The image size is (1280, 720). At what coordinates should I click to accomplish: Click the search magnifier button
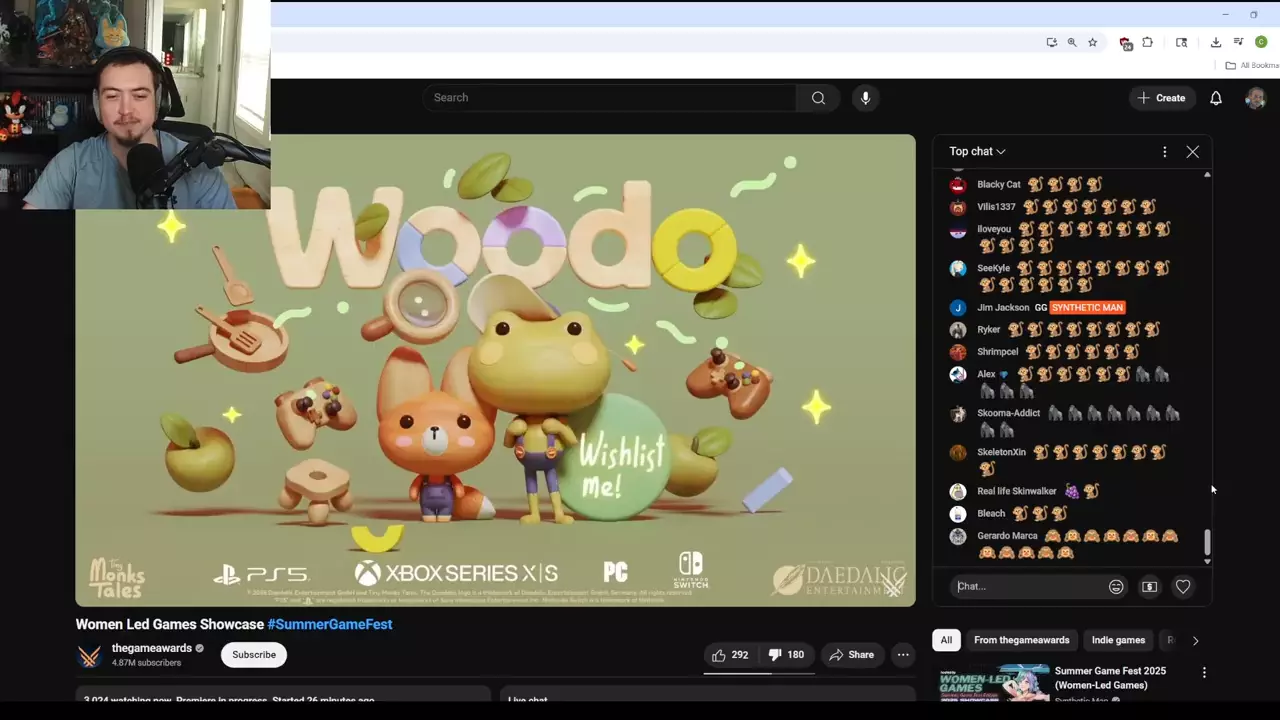click(818, 98)
